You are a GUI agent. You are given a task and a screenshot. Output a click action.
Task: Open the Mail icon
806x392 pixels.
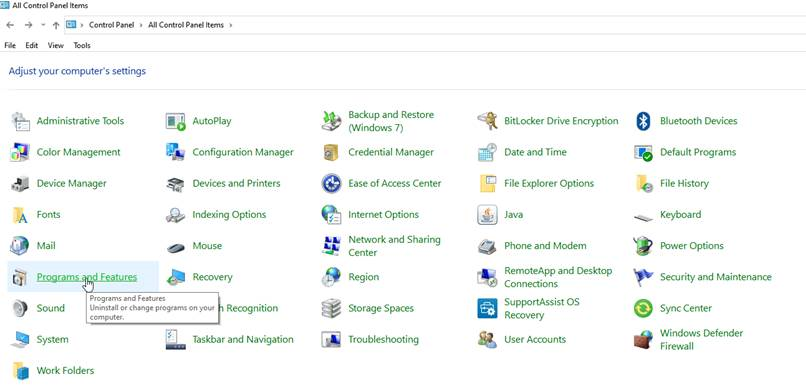coord(20,246)
